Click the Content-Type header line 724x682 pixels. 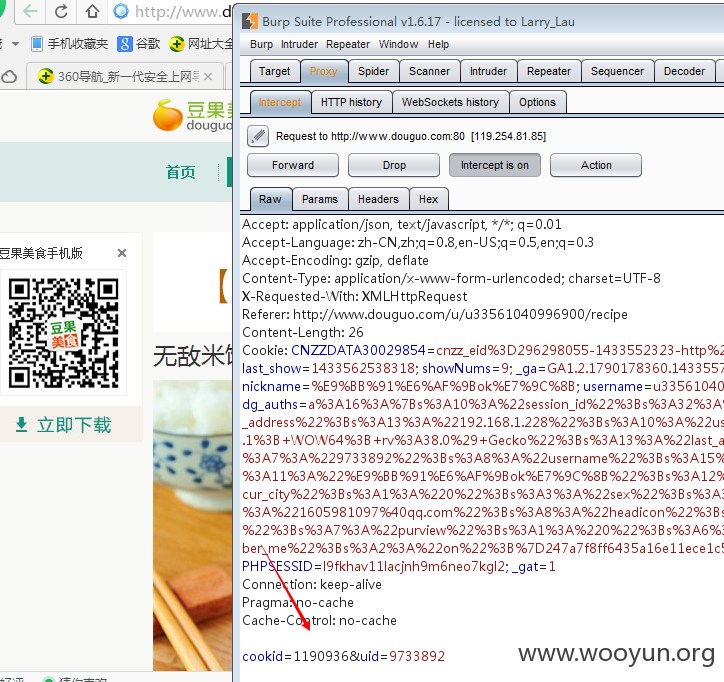451,278
